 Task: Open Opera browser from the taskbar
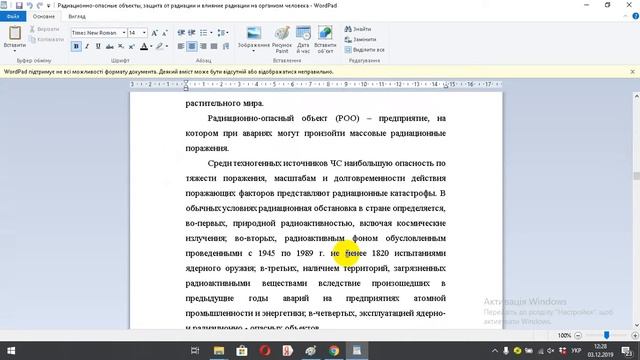point(264,351)
